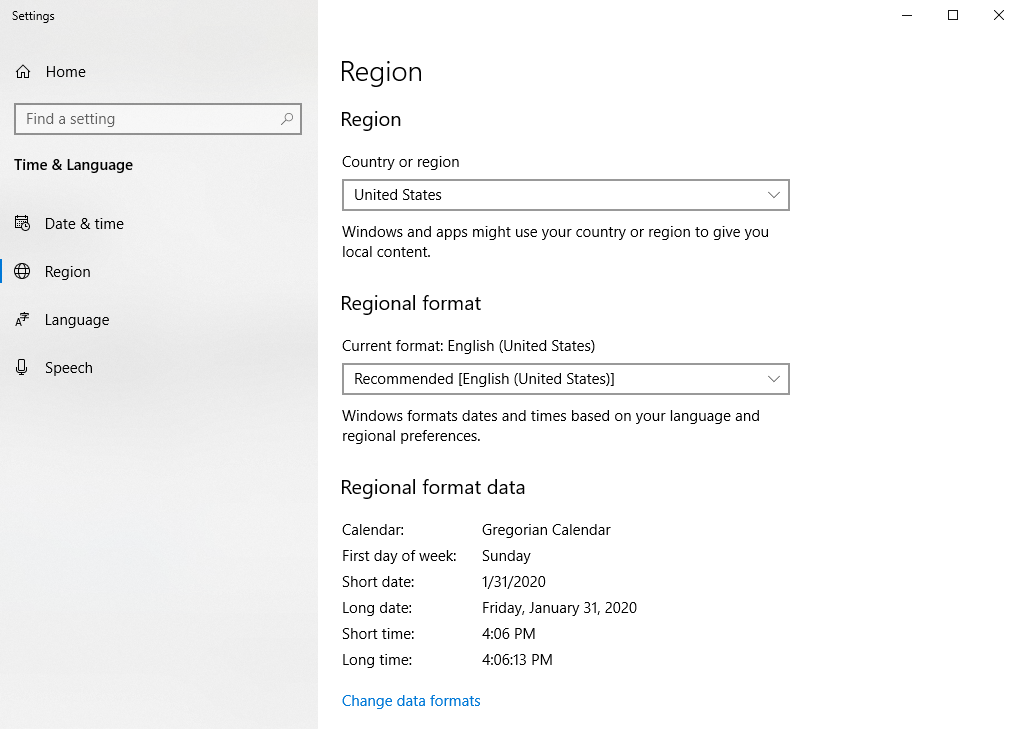Click the Region globe icon
This screenshot has height=729, width=1012.
(x=23, y=272)
